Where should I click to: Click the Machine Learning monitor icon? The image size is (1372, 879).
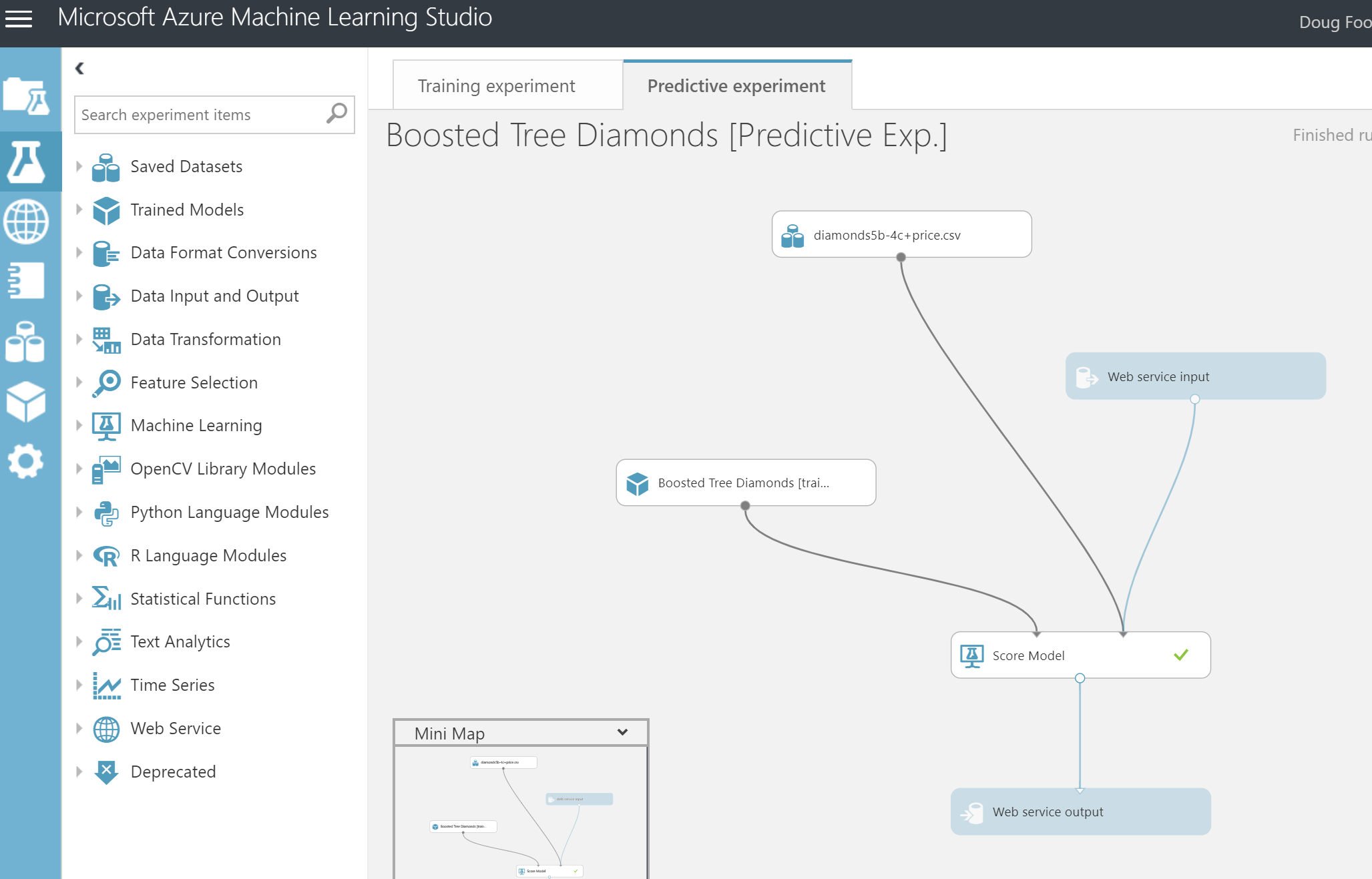point(106,426)
